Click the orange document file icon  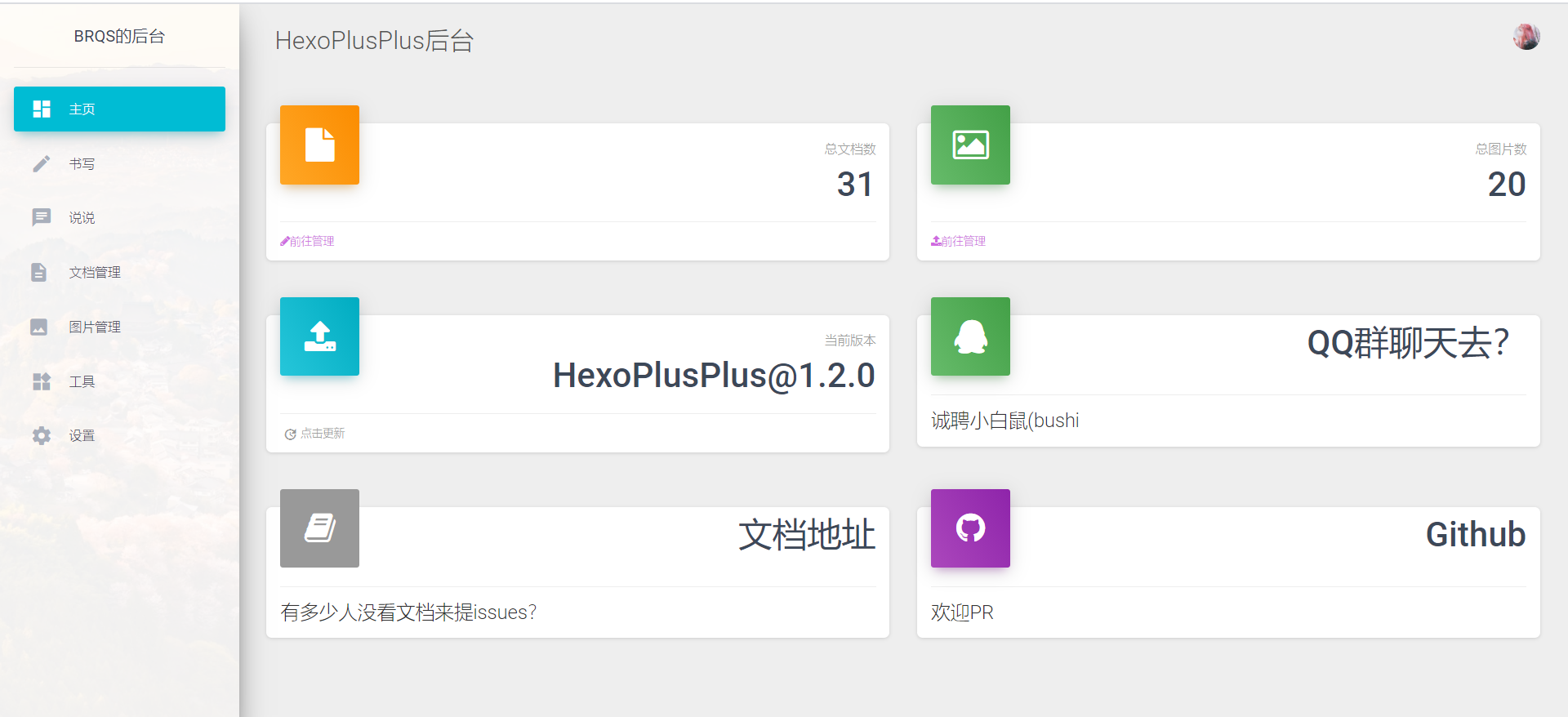pos(319,145)
